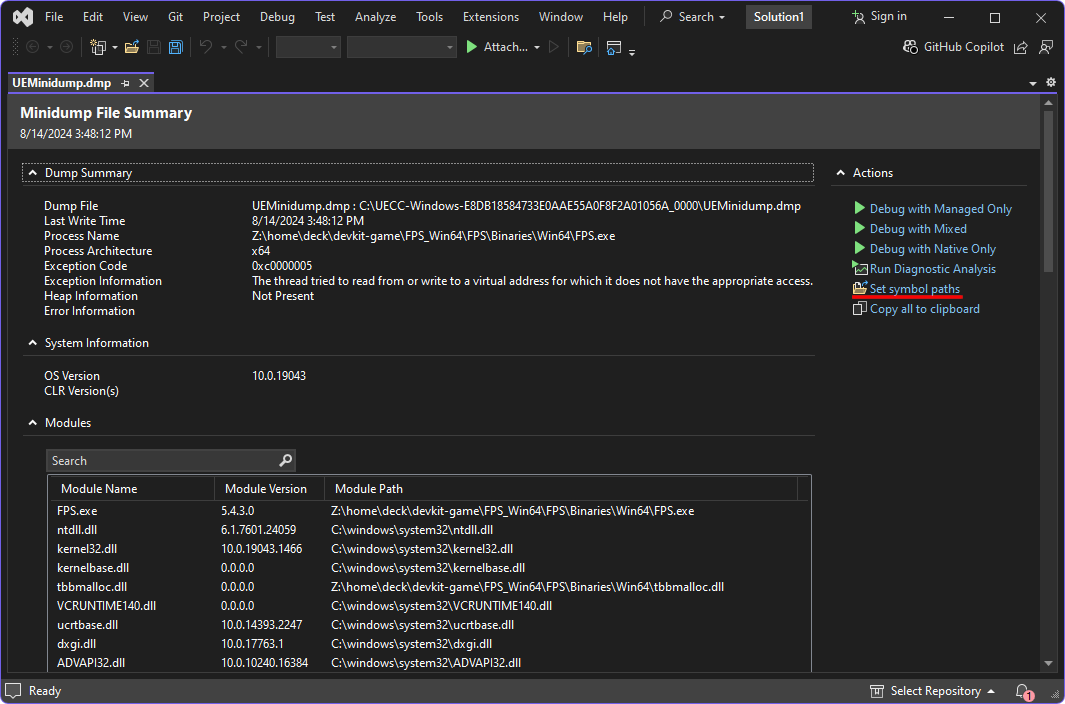Screen dimensions: 1065x704
Task: Click the New Project toolbar icon
Action: [x=98, y=47]
